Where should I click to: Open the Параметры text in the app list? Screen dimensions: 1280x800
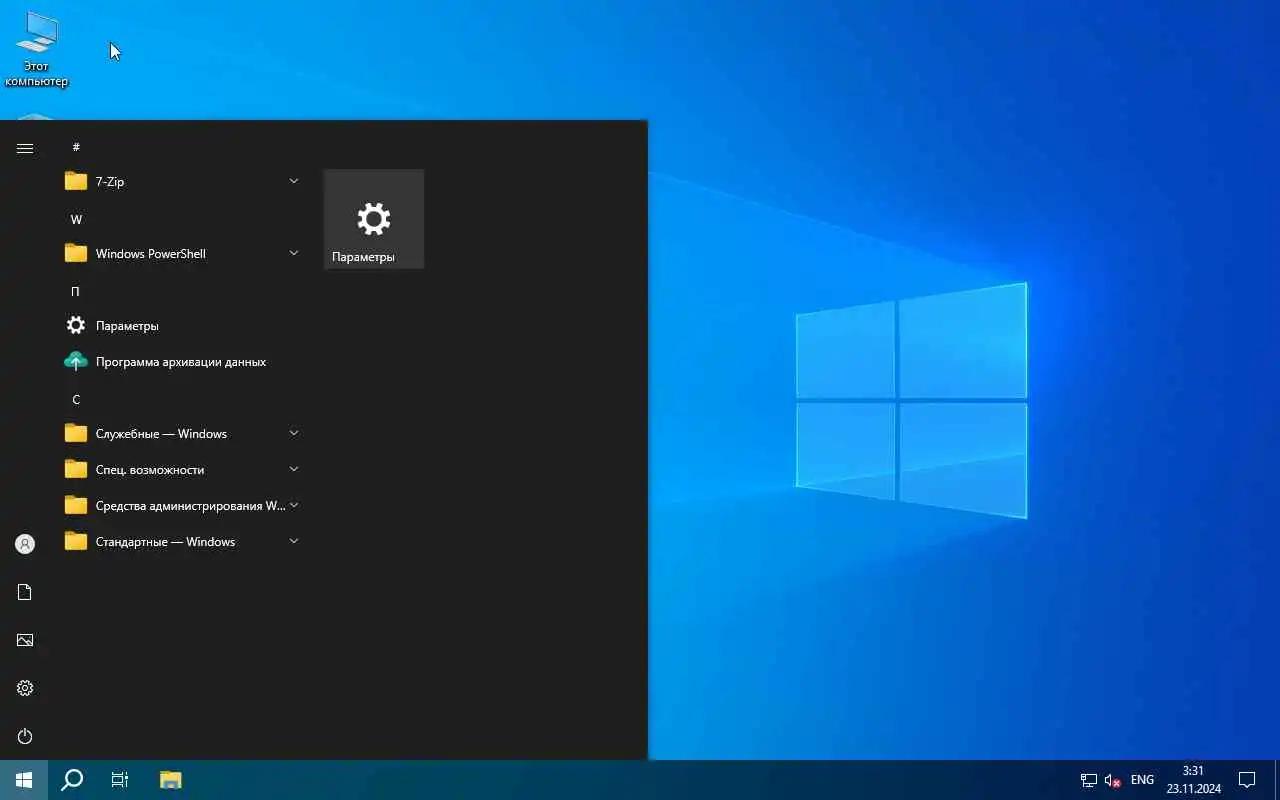127,326
